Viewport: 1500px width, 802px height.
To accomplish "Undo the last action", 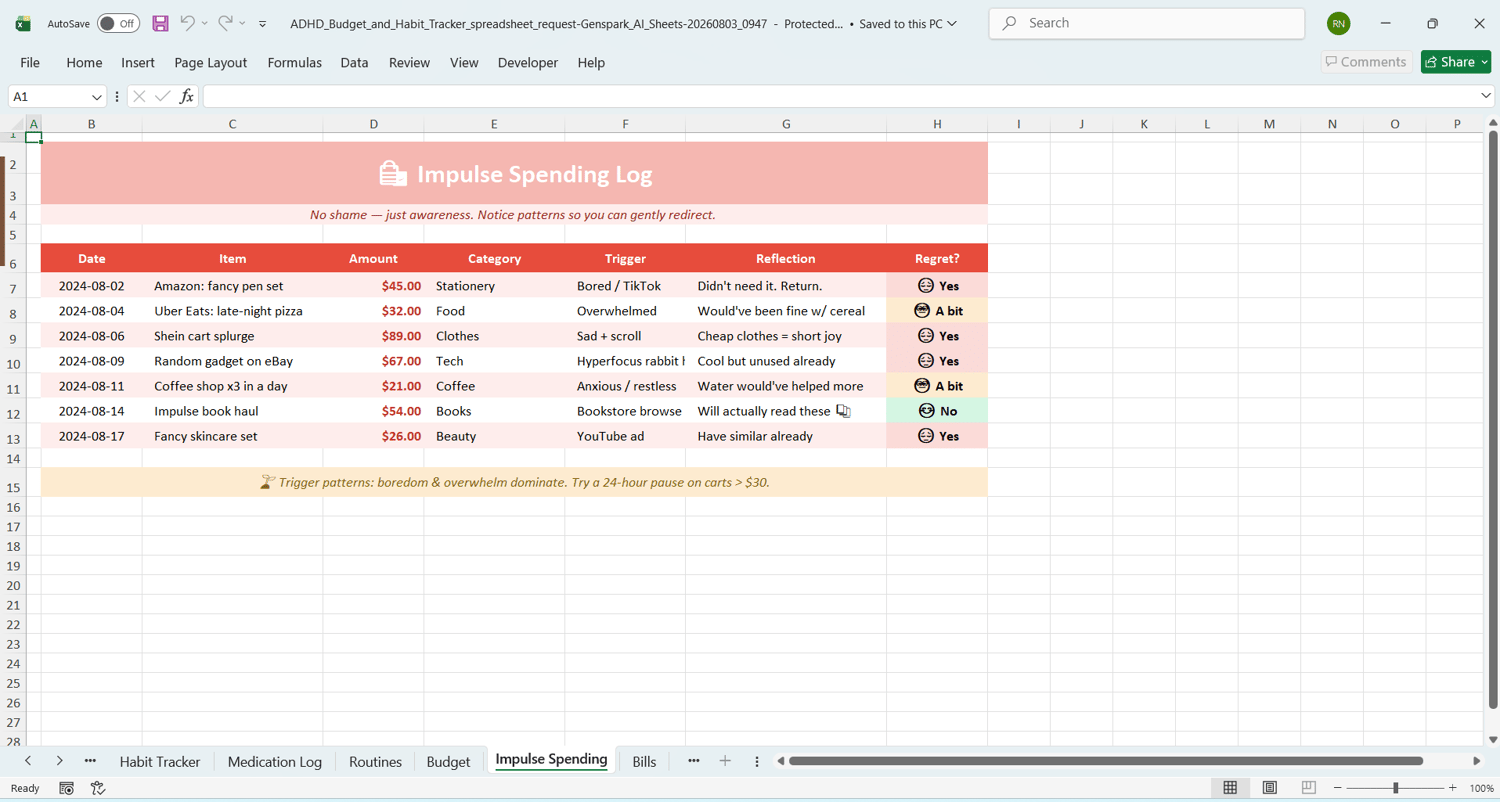I will 187,23.
